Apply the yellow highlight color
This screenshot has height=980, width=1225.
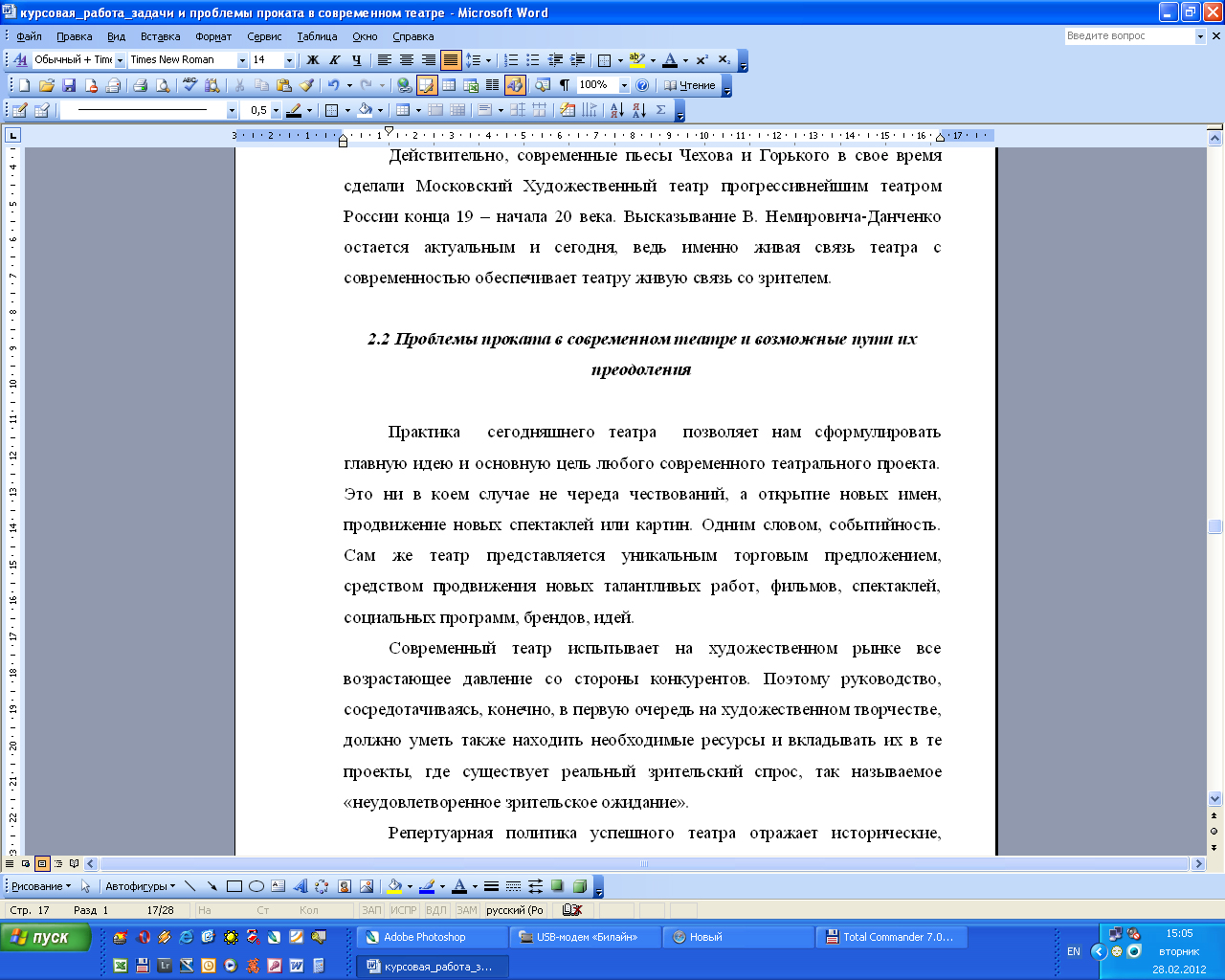[x=636, y=60]
